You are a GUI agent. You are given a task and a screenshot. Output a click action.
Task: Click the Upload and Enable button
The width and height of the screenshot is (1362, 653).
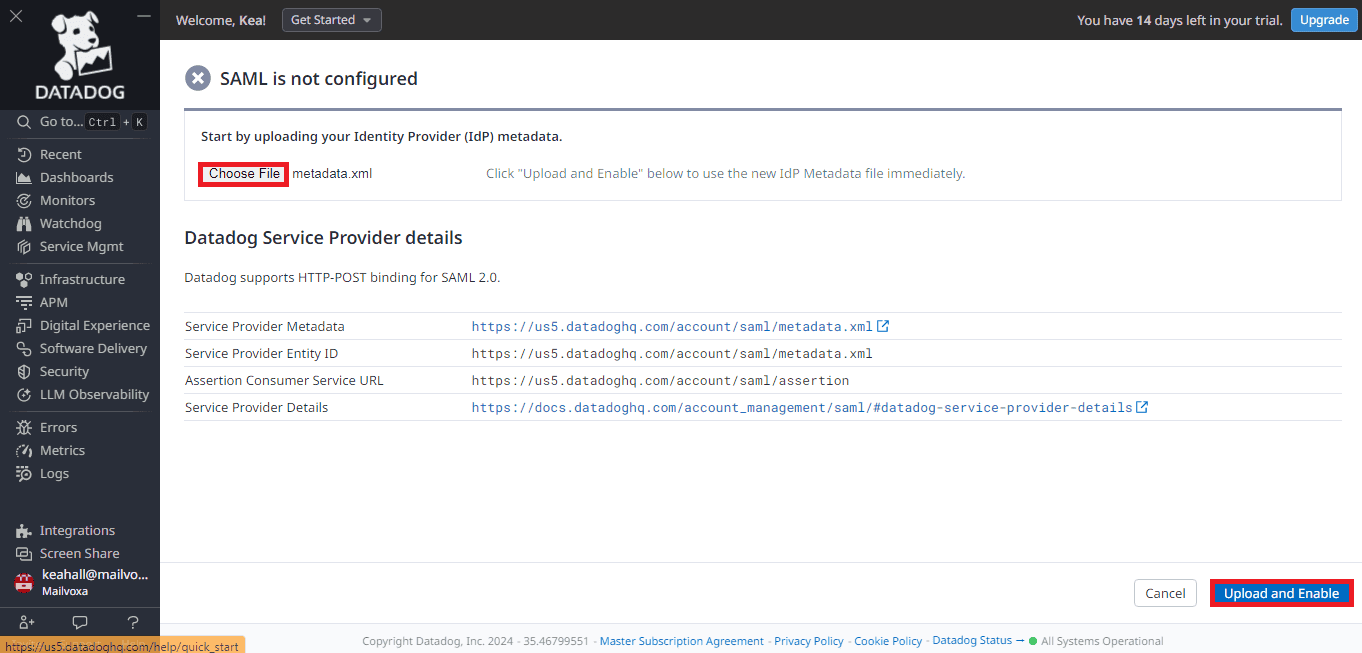1281,593
